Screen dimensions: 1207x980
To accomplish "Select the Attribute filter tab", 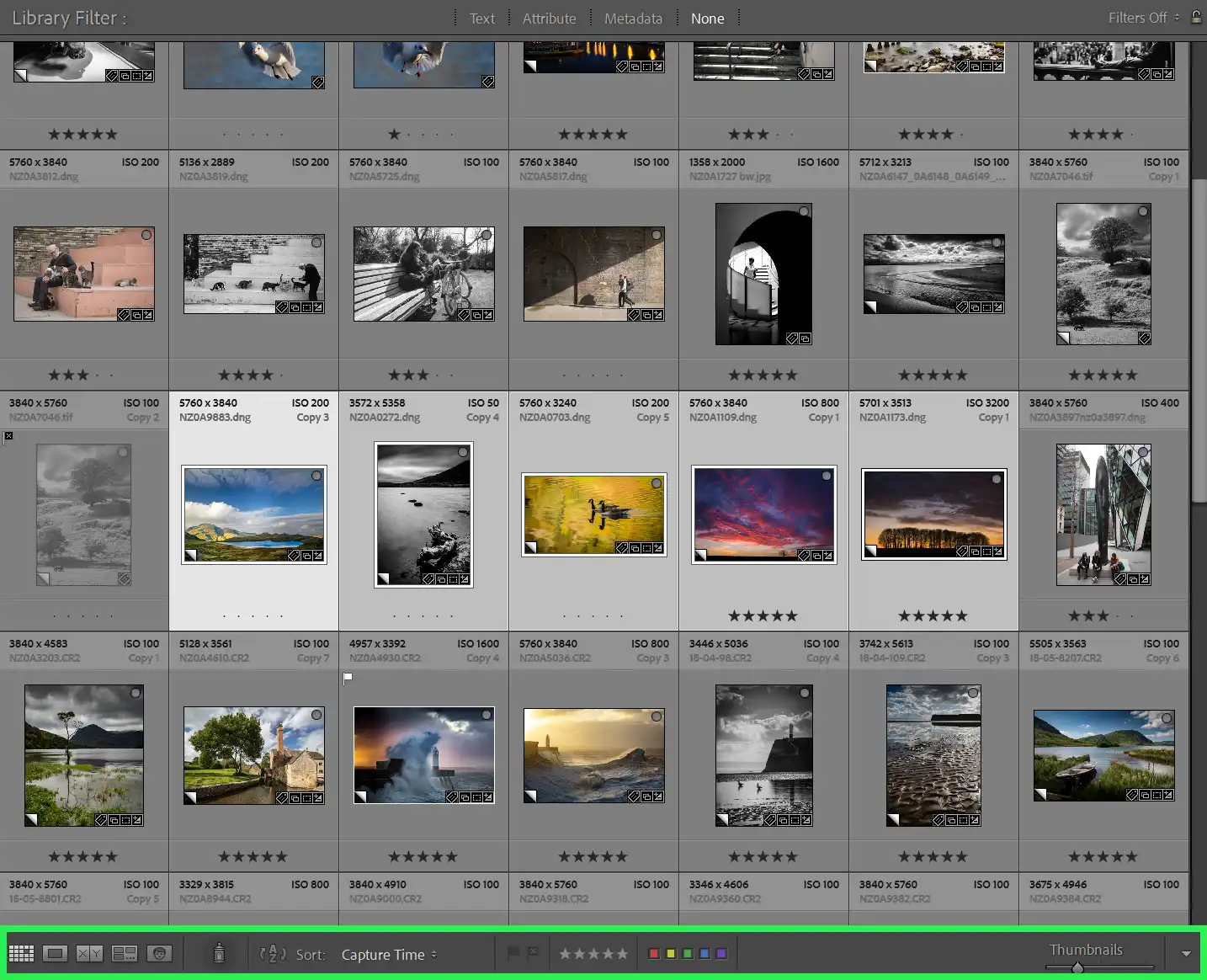I will coord(549,19).
